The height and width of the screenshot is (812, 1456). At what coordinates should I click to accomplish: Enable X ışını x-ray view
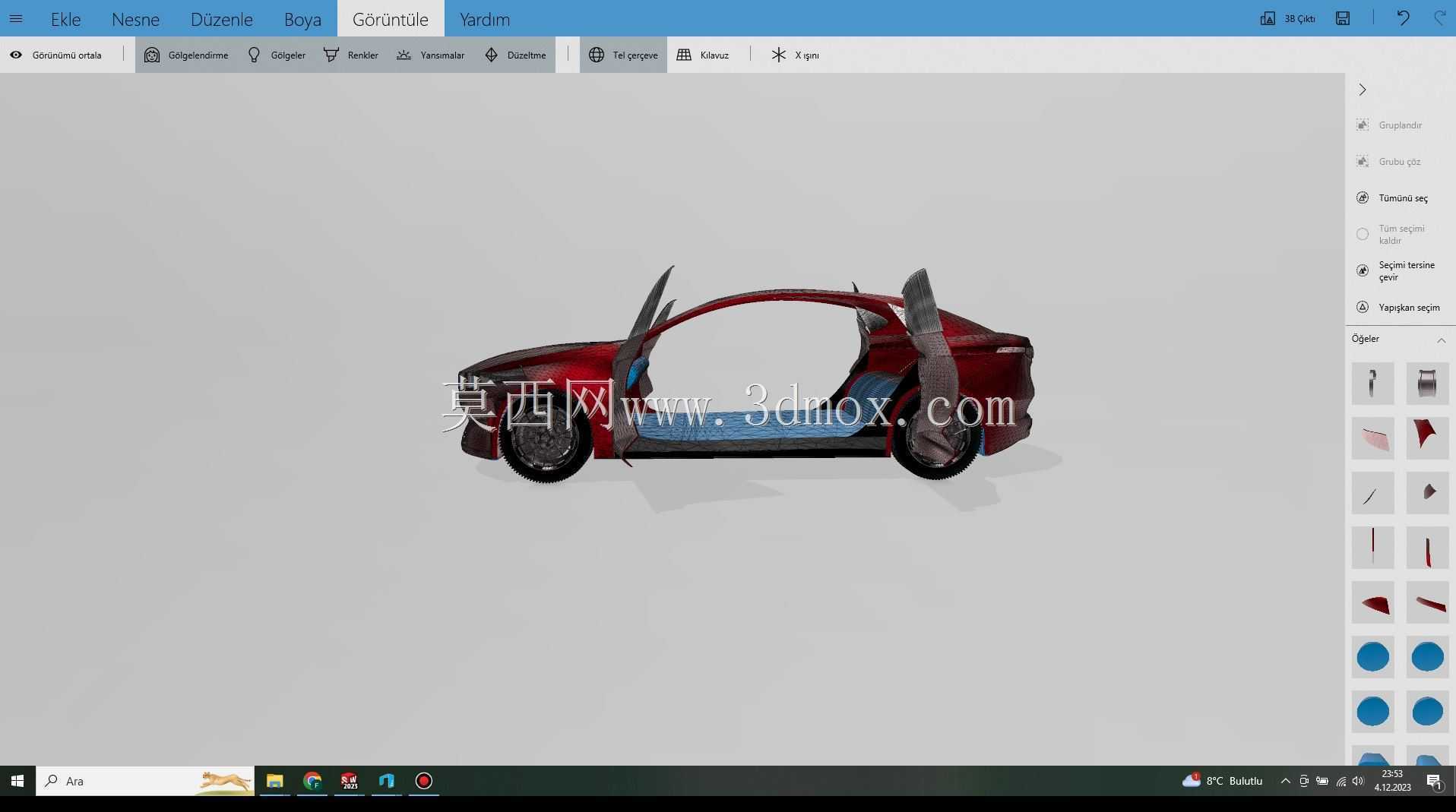(x=795, y=55)
